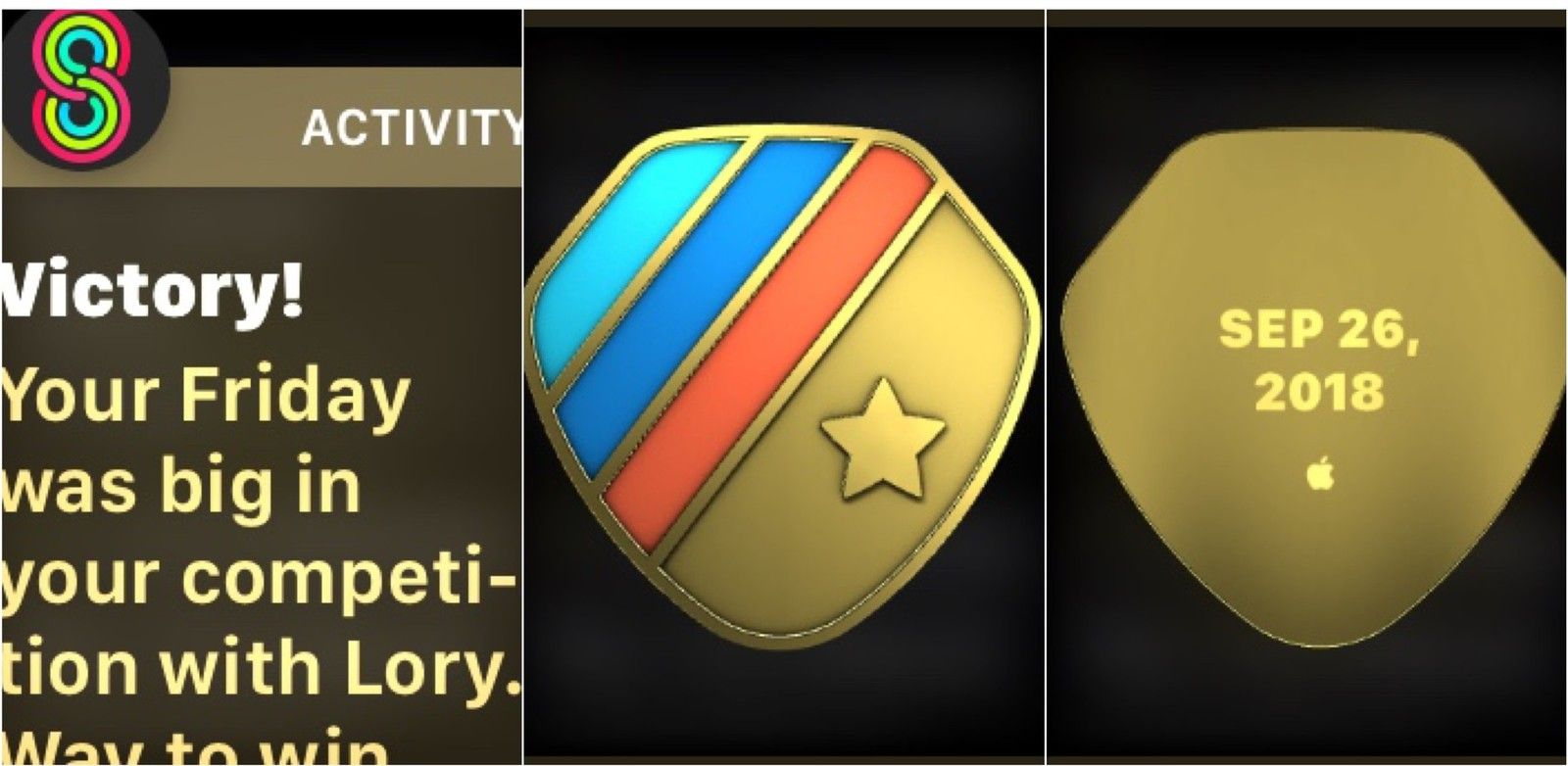Tap the partially visible "Way to win" line
The width and height of the screenshot is (1568, 766).
pos(196,747)
